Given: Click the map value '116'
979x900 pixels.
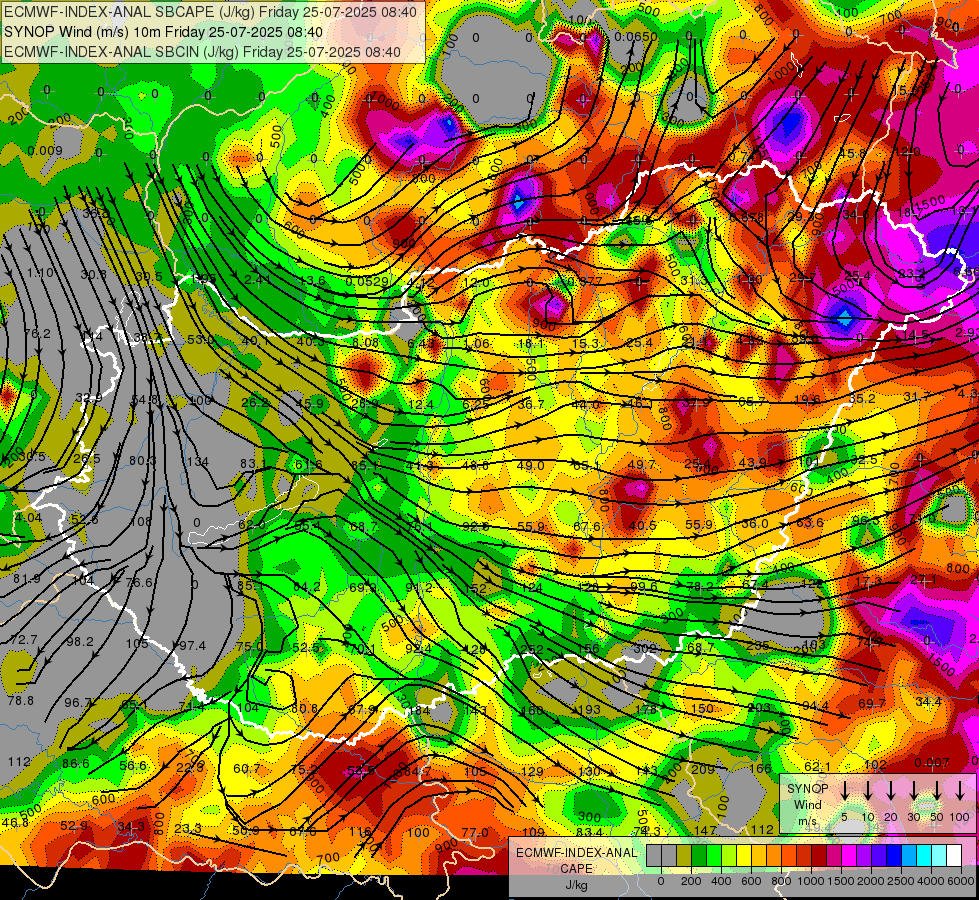Looking at the screenshot, I should coord(360,832).
